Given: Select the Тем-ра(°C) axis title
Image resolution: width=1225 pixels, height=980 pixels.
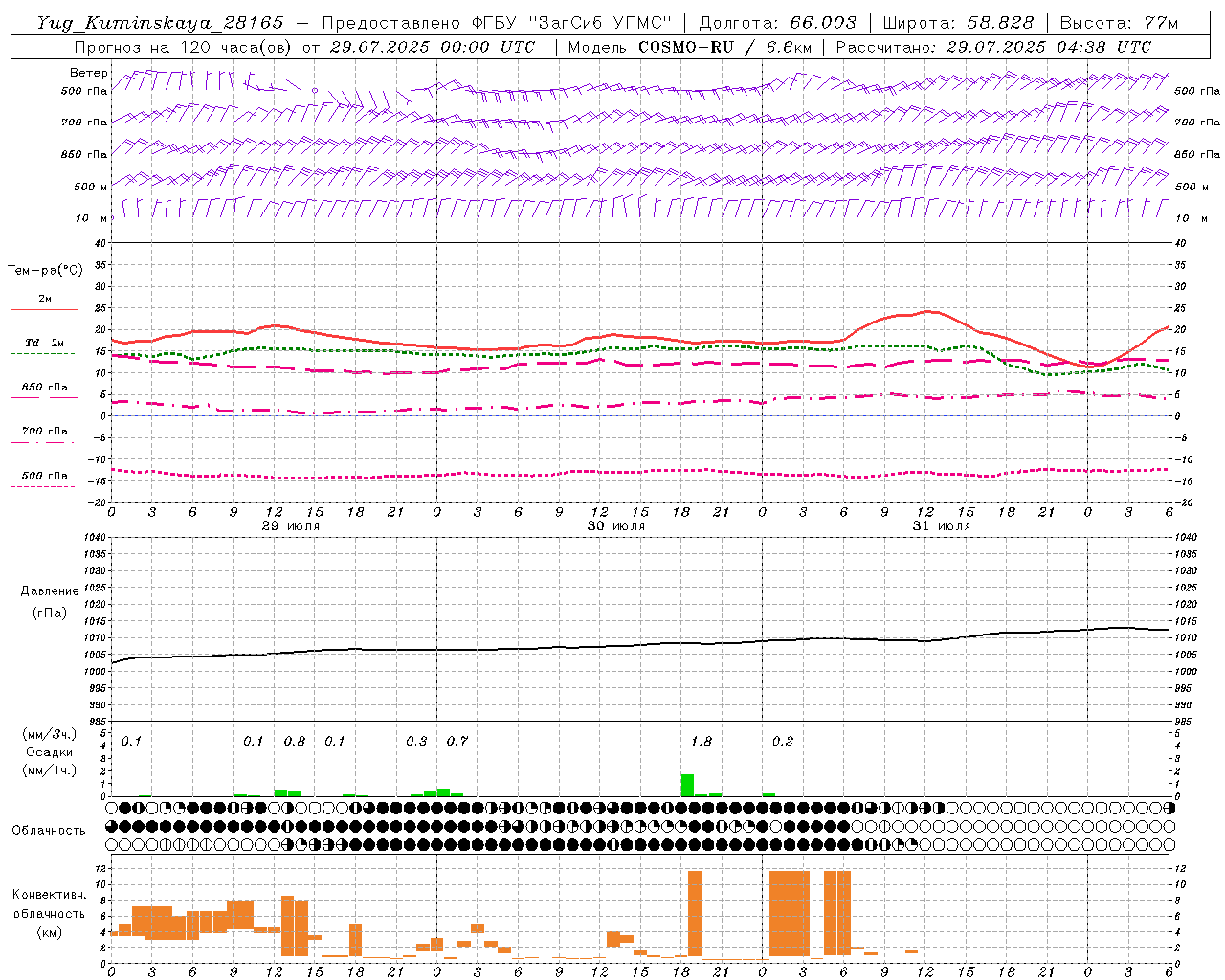Looking at the screenshot, I should (x=45, y=271).
